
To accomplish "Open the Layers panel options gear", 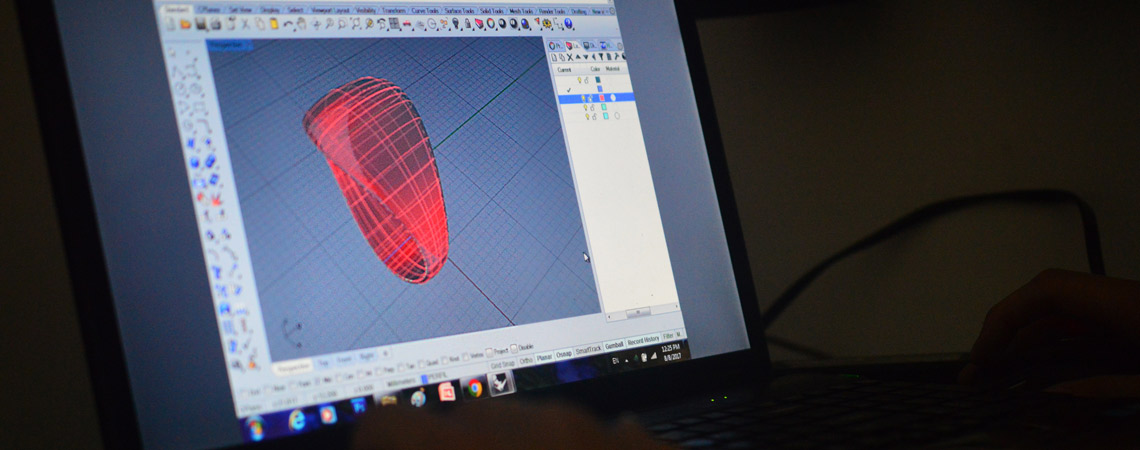I will click(x=619, y=47).
